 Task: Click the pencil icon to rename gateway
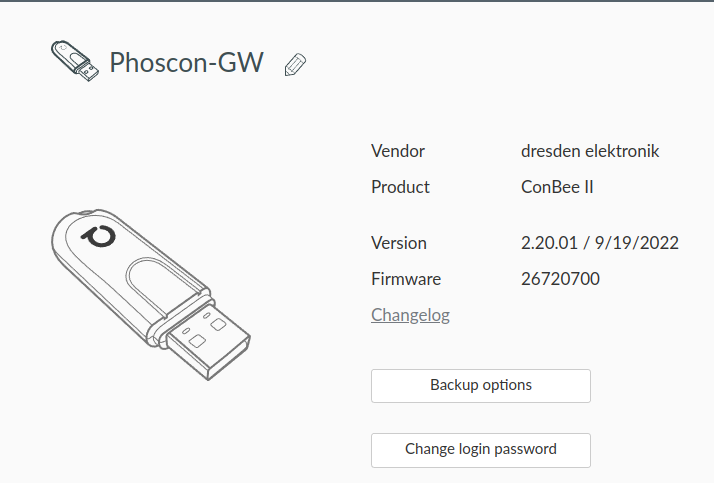(x=295, y=65)
